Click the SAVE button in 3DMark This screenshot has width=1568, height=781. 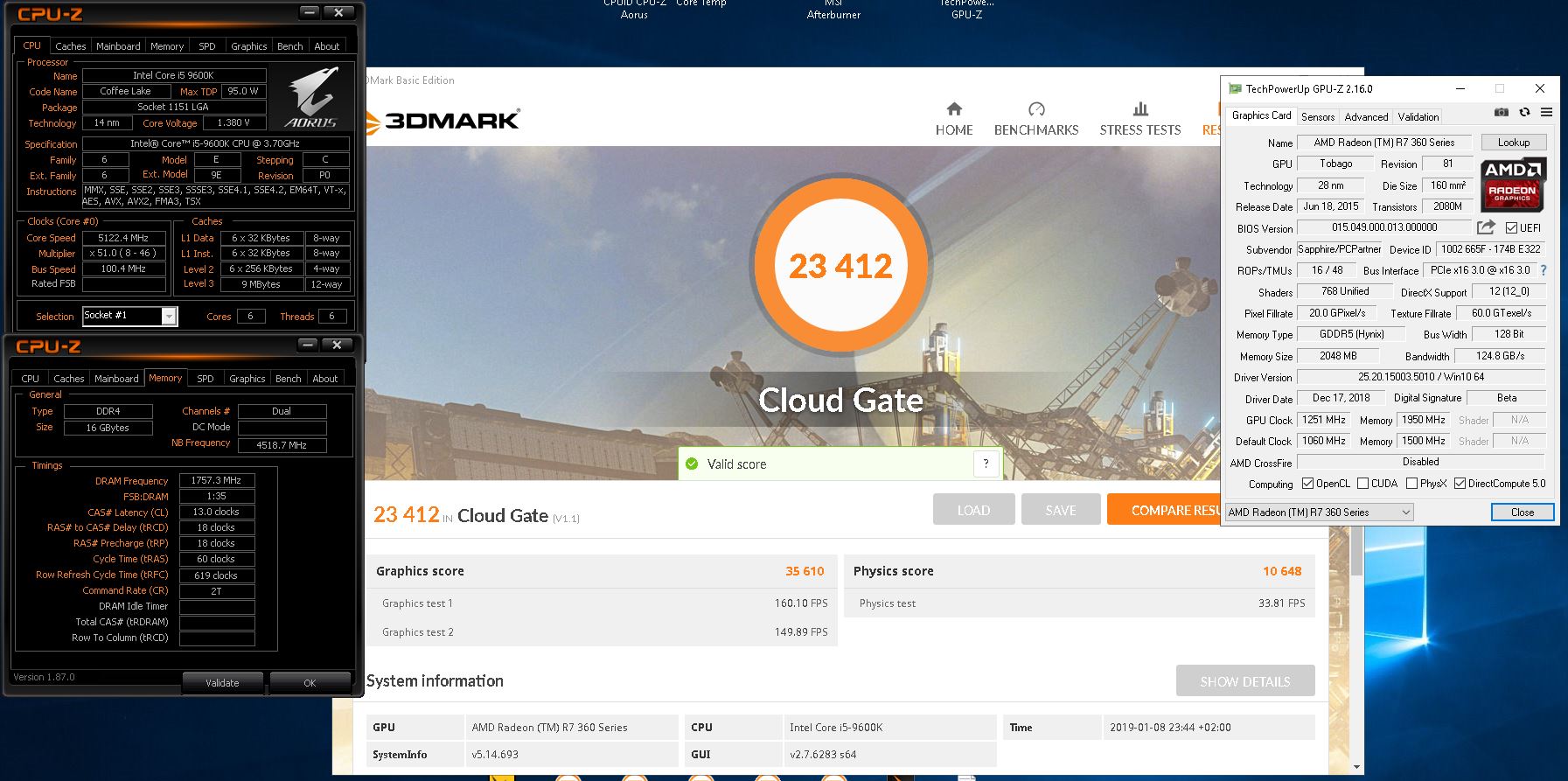(x=1061, y=510)
